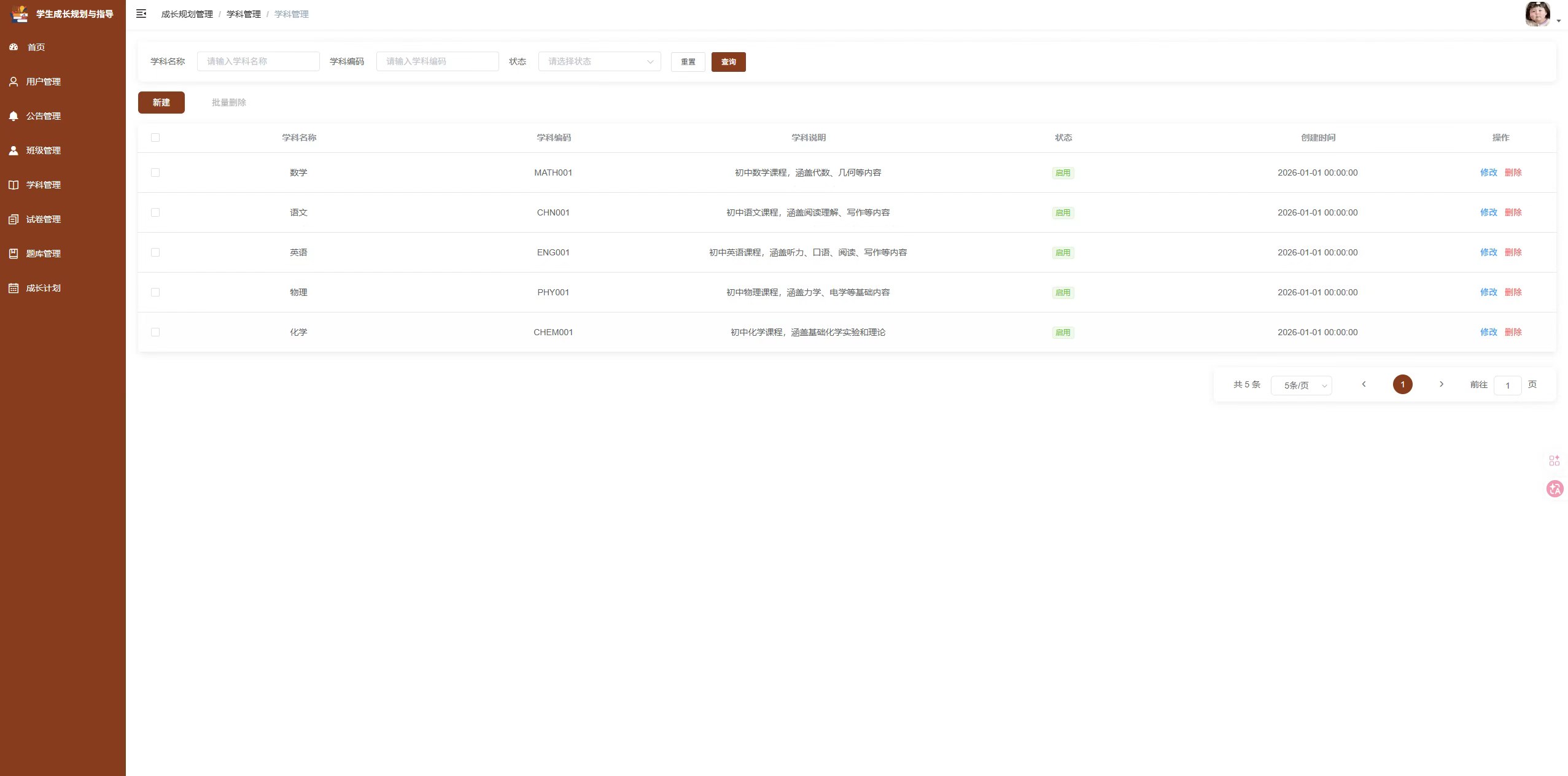
Task: Check the 物理 row checkbox
Action: [155, 292]
